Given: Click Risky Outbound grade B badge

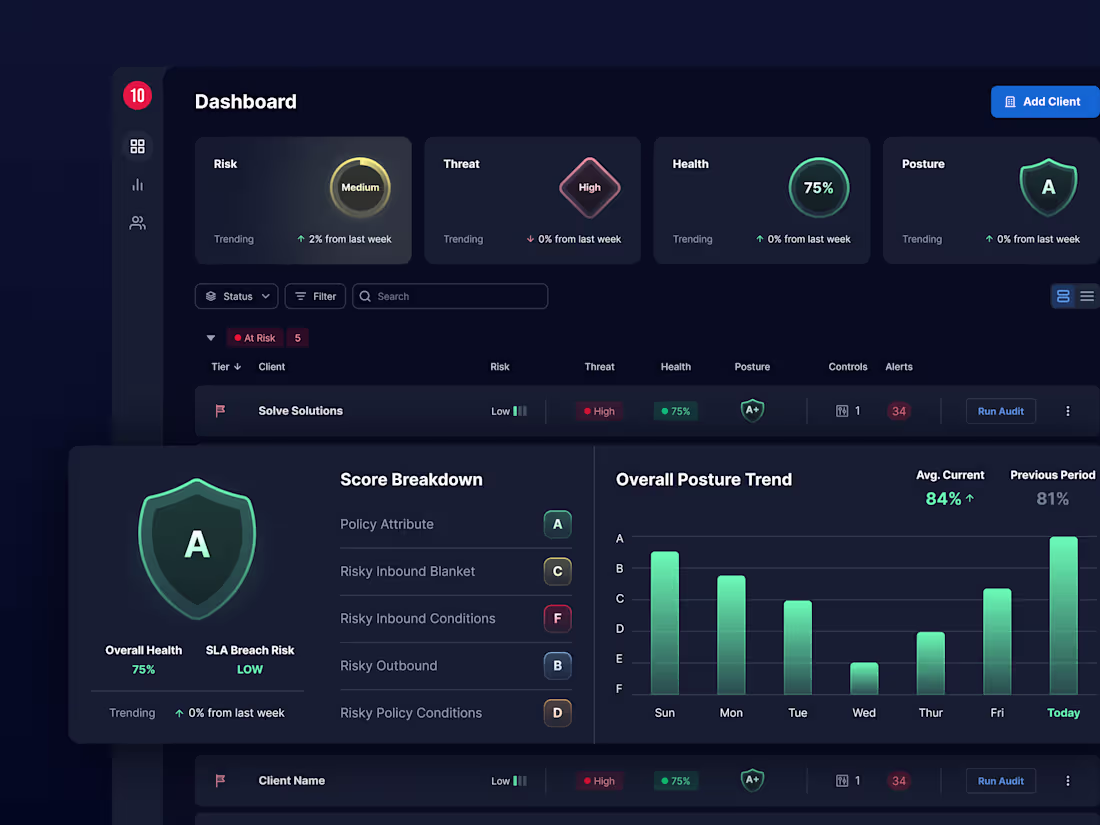Looking at the screenshot, I should coord(557,665).
